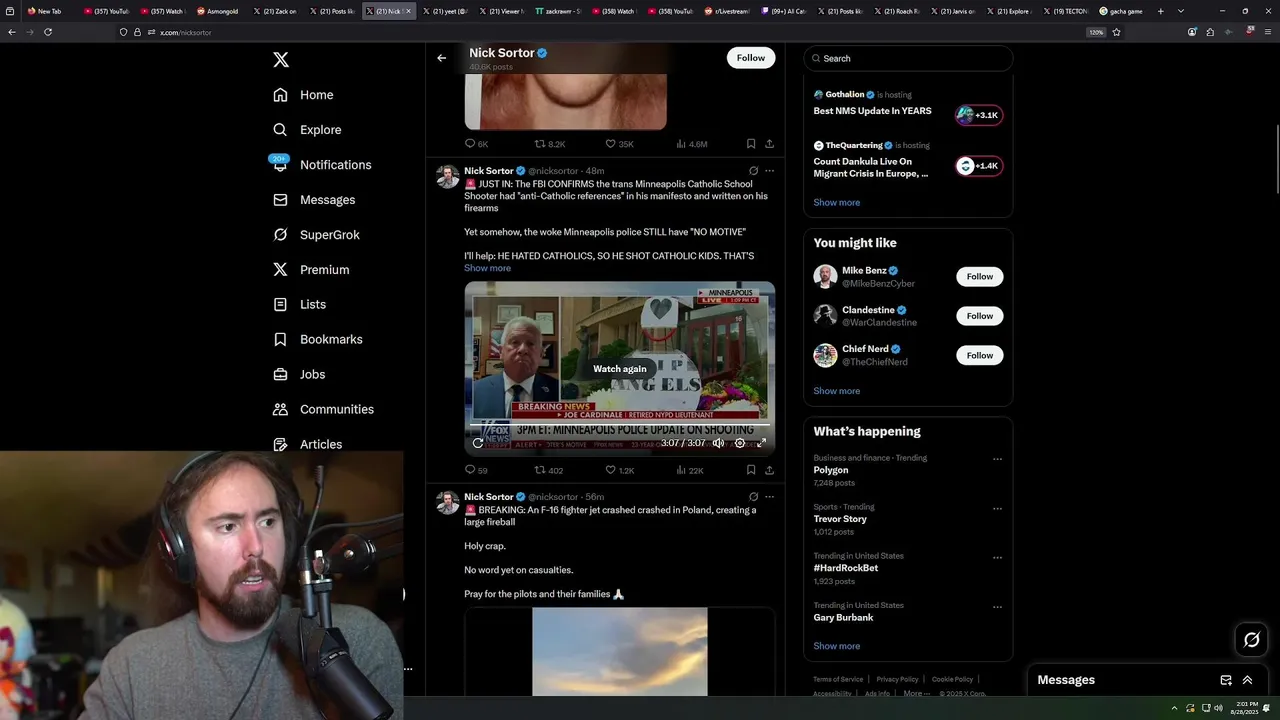Follow Mike Benz
1280x720 pixels.
point(980,277)
